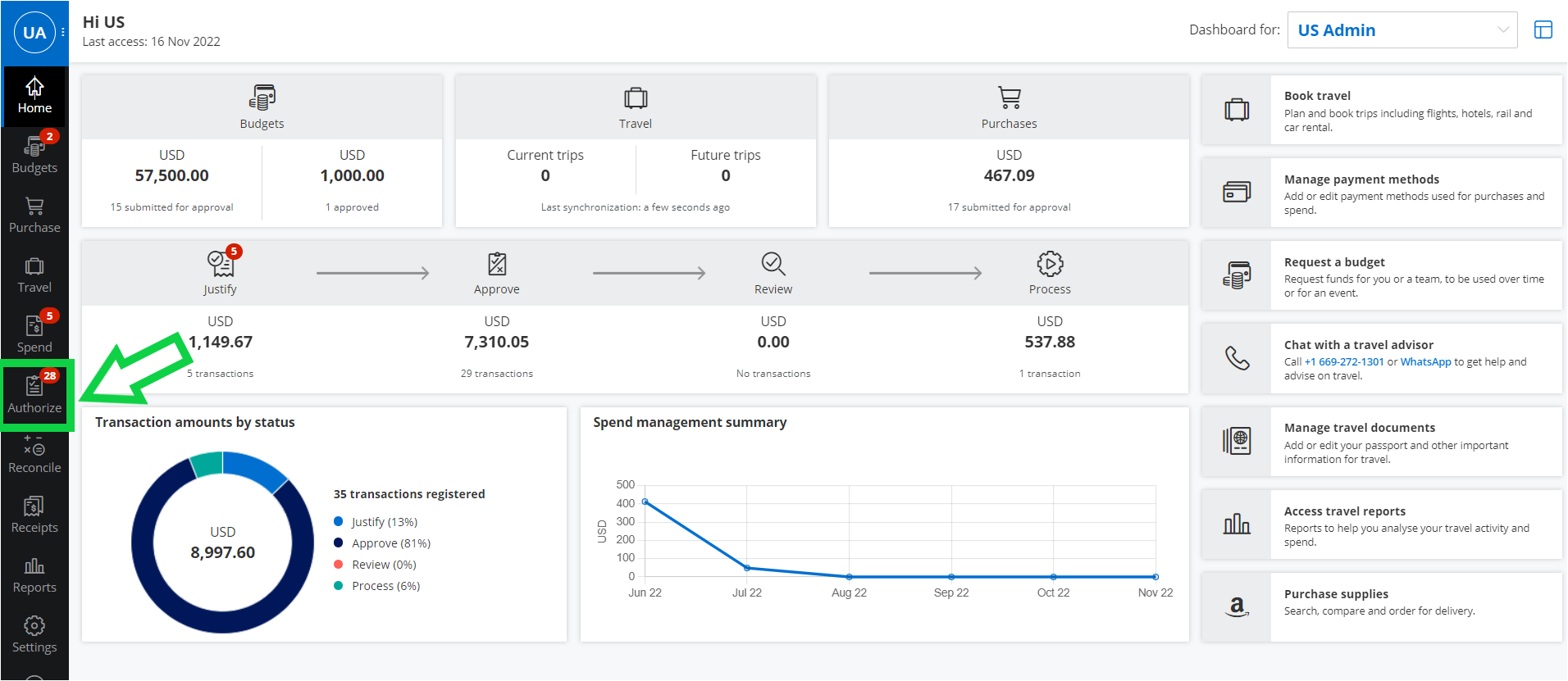Click the Process (6%) legend item
This screenshot has height=681, width=1568.
click(377, 586)
